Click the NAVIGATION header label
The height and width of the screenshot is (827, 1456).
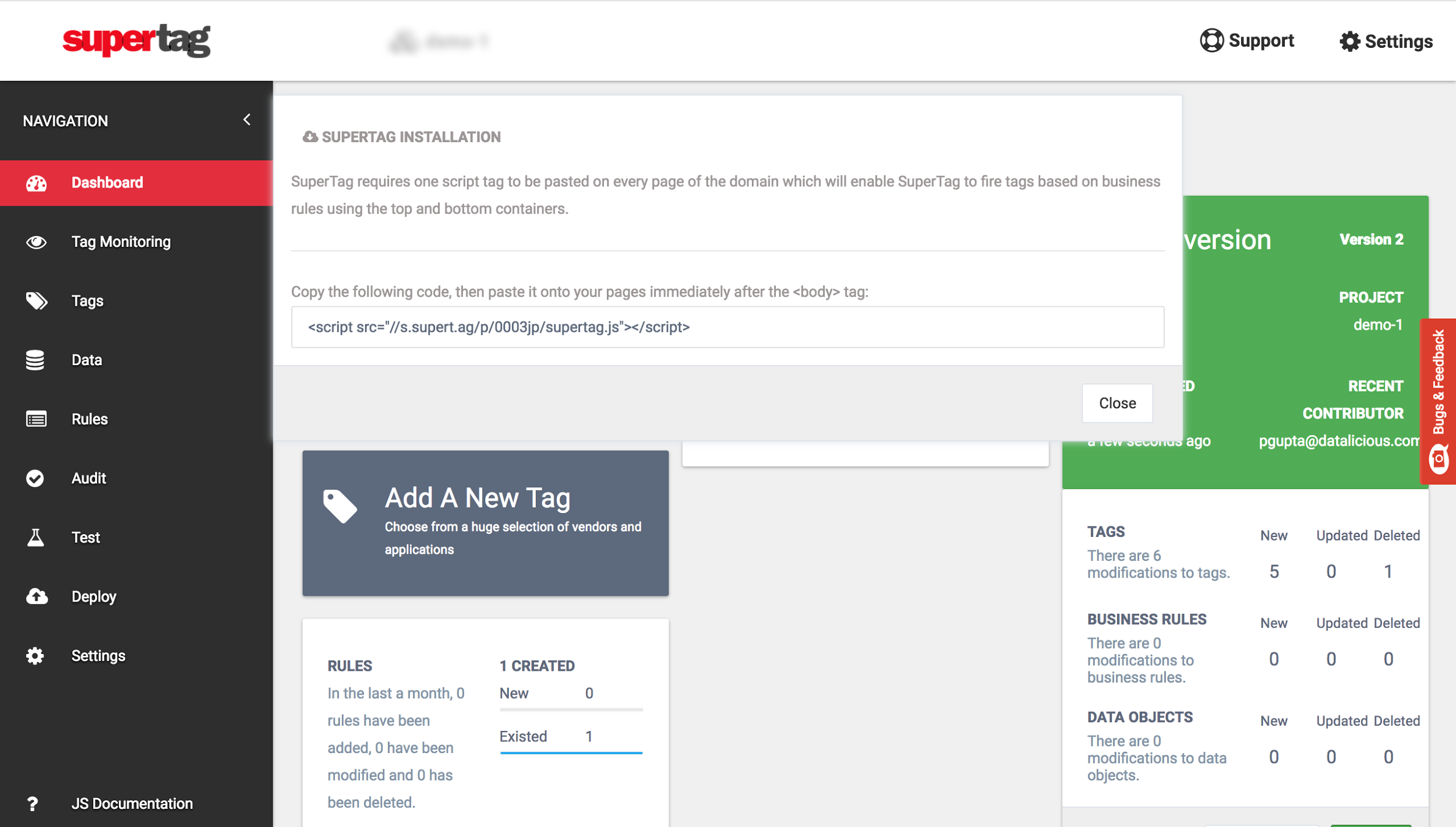pos(65,121)
